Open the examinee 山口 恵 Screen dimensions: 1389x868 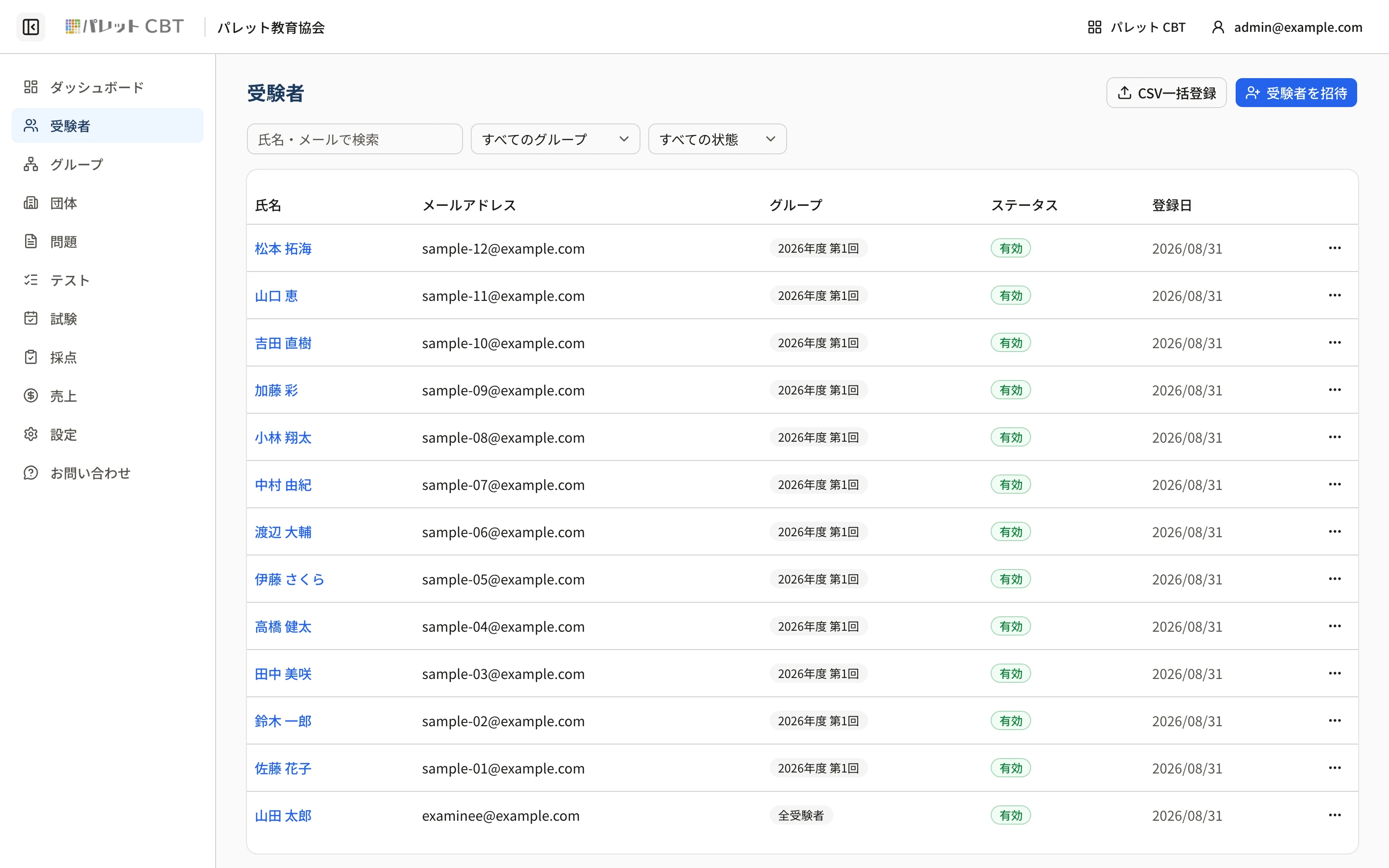pyautogui.click(x=276, y=296)
